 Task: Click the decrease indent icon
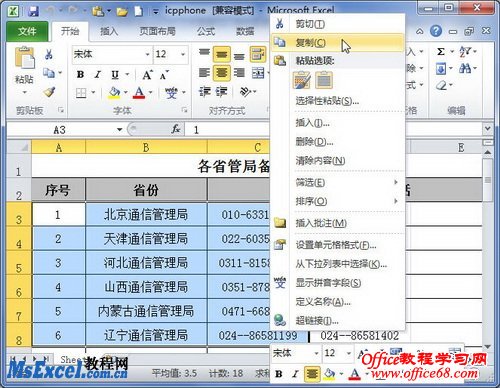204,91
